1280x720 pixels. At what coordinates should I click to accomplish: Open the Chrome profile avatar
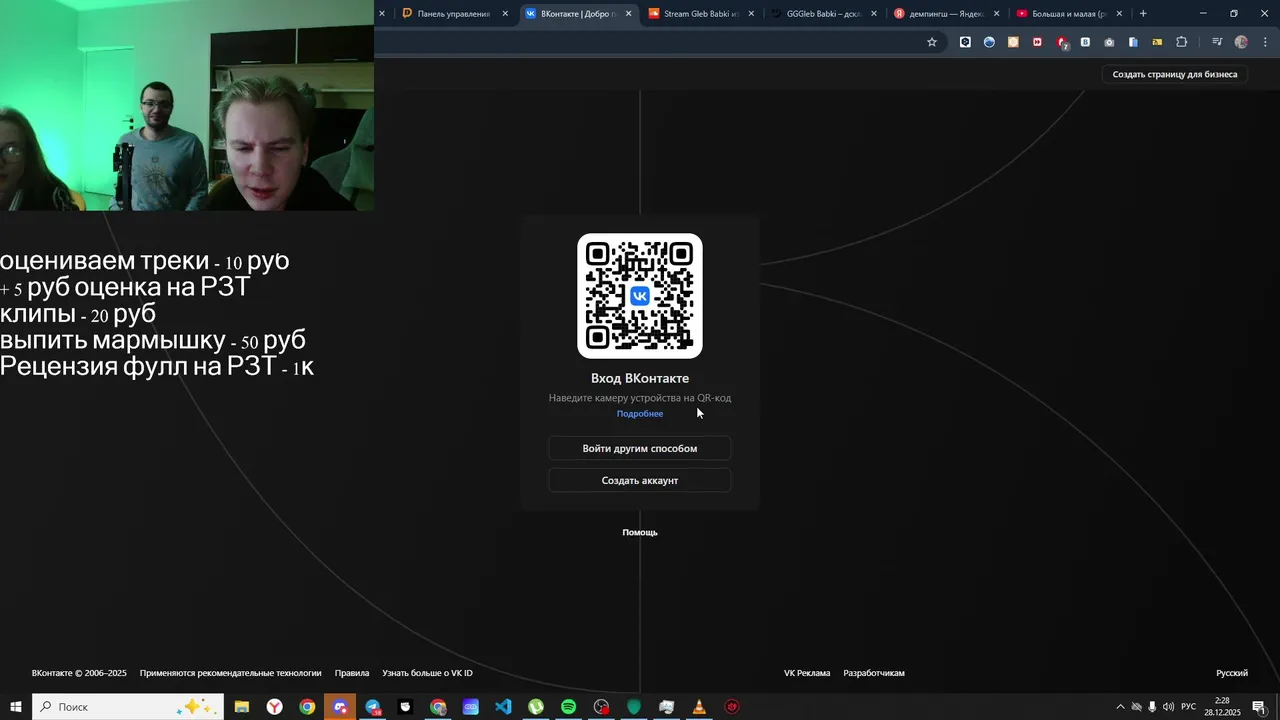tap(1241, 42)
